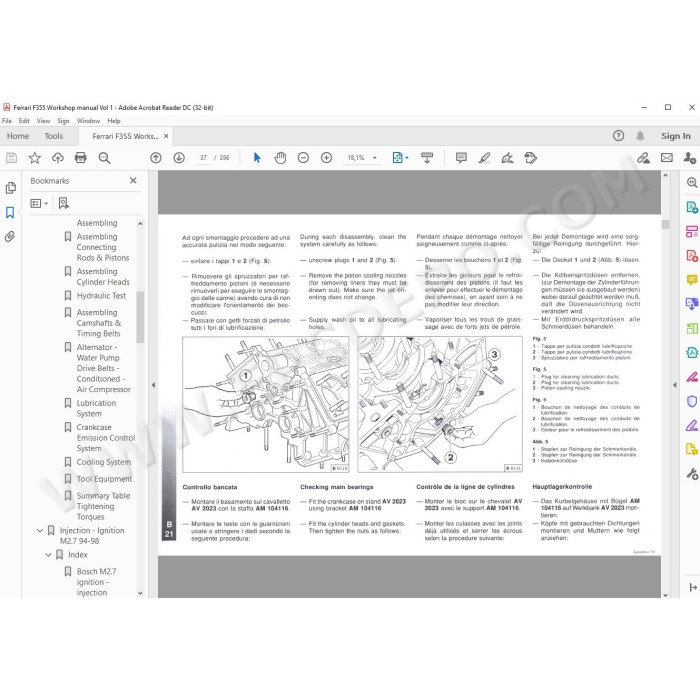700x700 pixels.
Task: Open the Lubrication System bookmark
Action: point(96,408)
